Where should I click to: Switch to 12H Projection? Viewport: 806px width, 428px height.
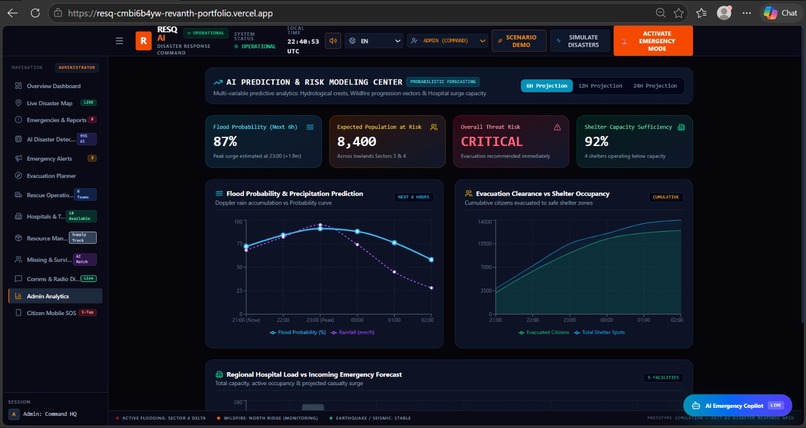(600, 86)
